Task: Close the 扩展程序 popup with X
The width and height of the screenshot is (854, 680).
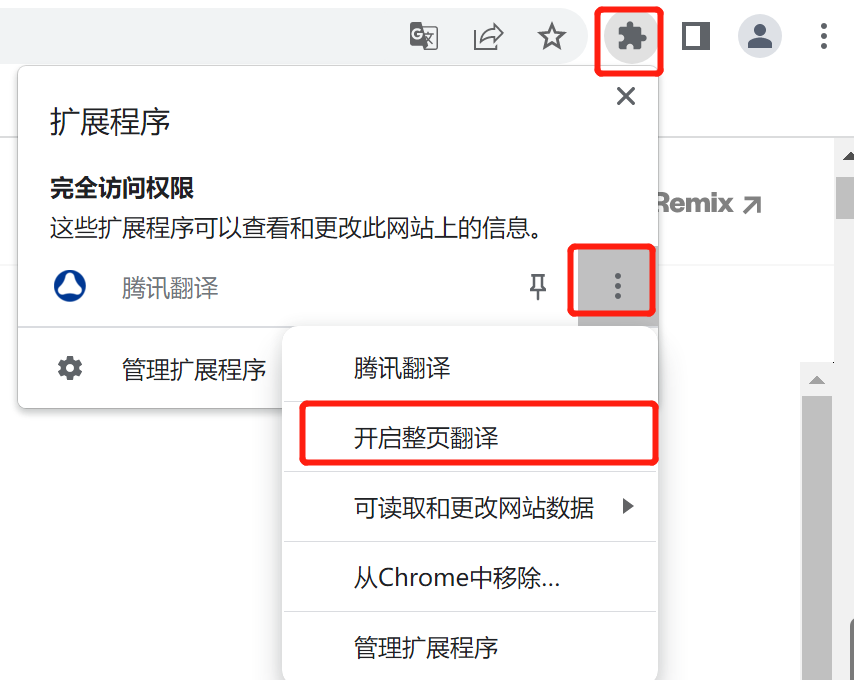Action: click(x=626, y=96)
